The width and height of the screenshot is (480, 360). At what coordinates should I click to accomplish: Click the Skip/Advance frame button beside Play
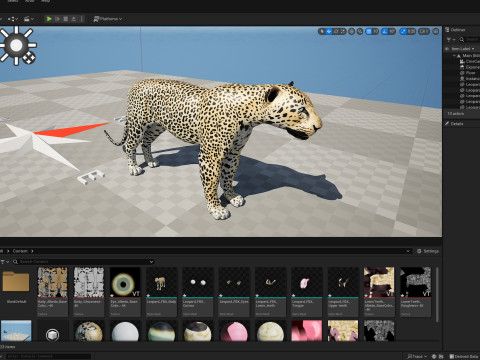[x=57, y=19]
